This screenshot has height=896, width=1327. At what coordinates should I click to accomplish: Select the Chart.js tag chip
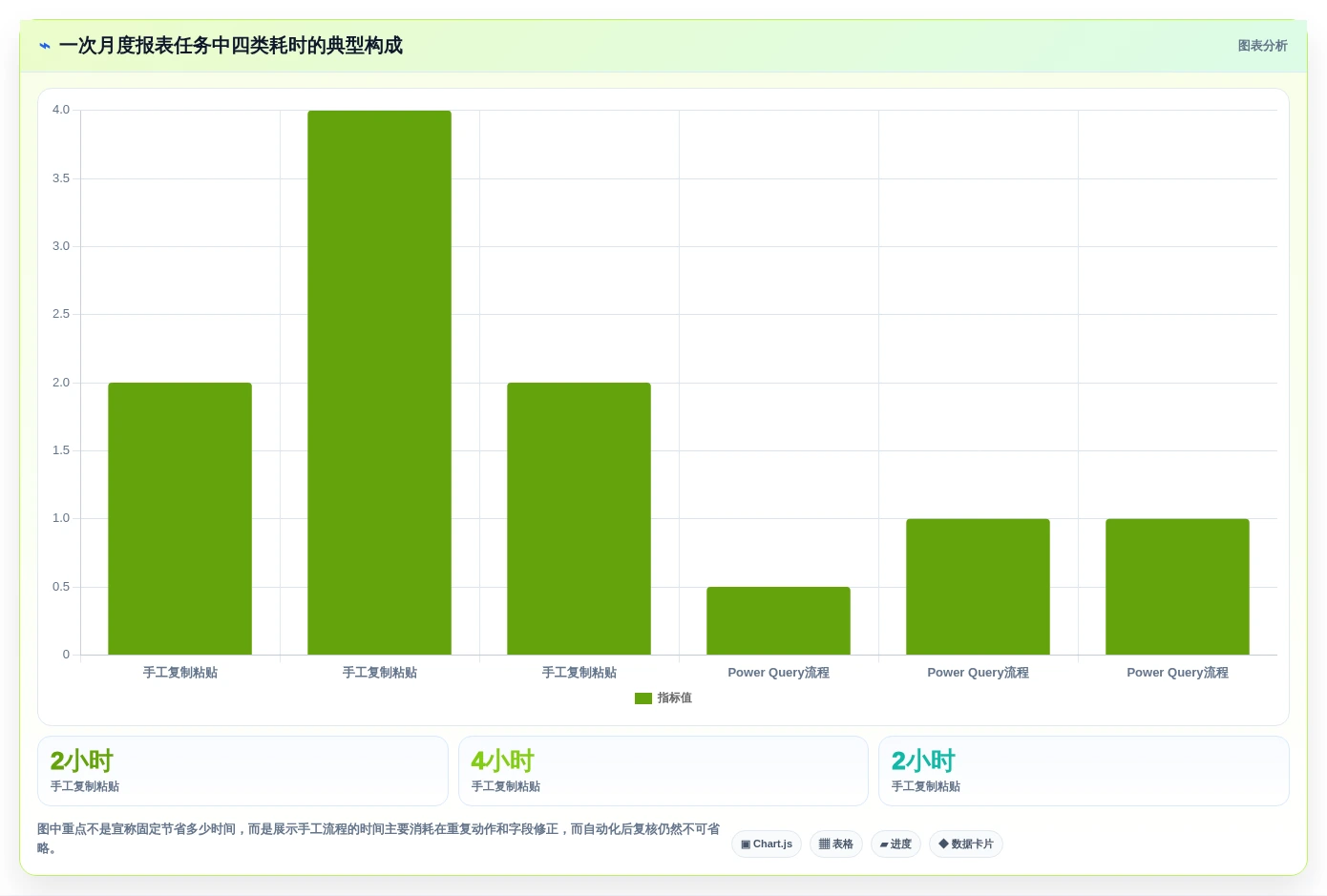click(767, 844)
